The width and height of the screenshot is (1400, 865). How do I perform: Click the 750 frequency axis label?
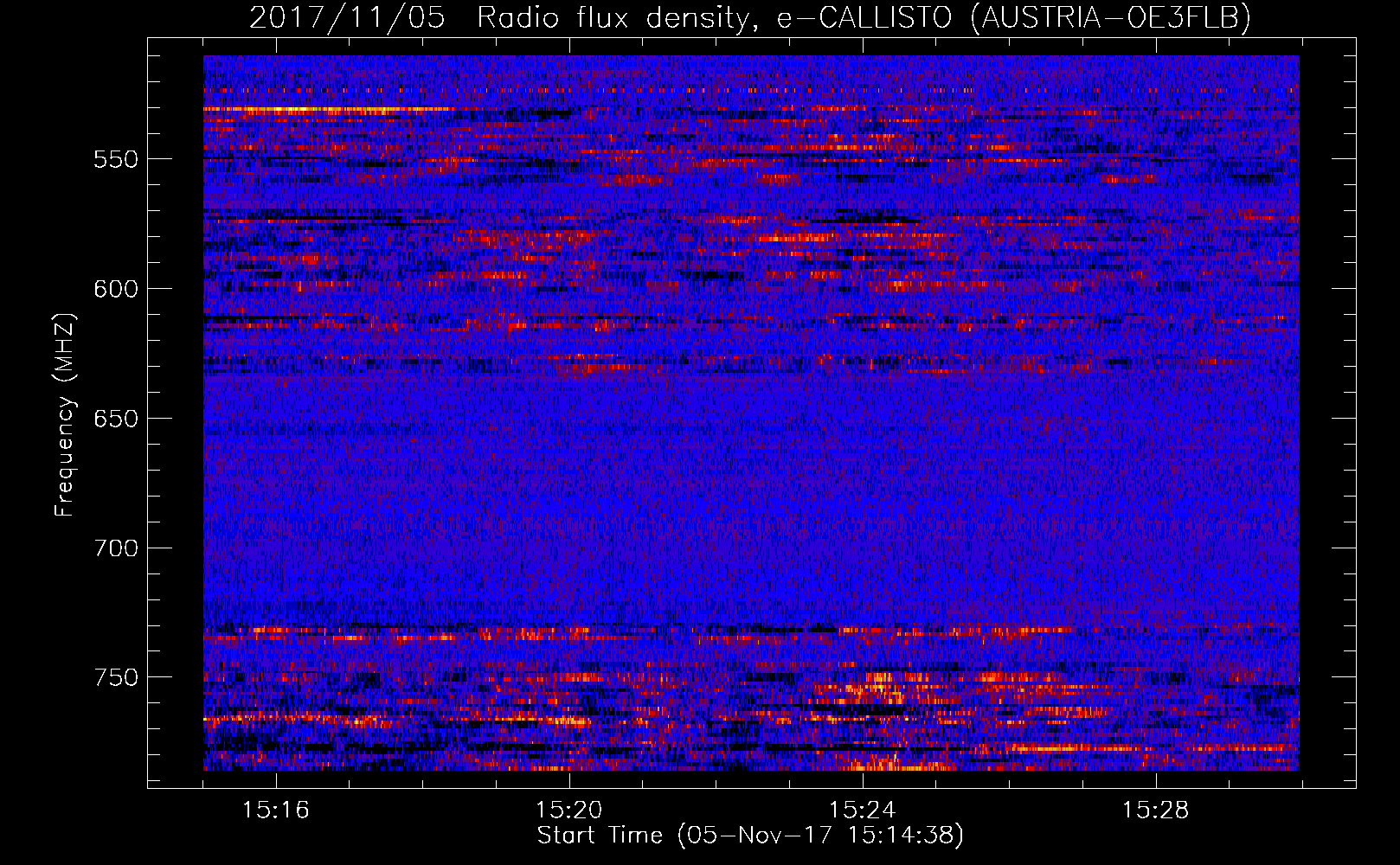point(116,678)
